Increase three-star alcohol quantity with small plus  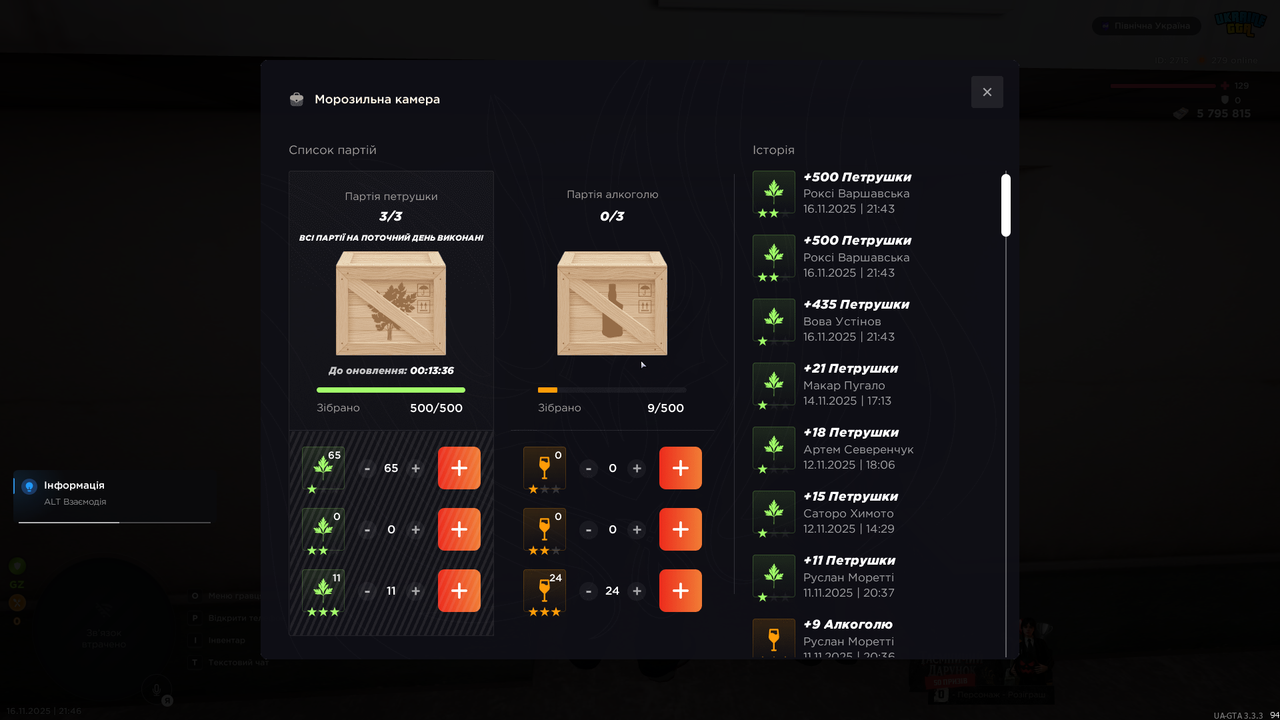(636, 591)
